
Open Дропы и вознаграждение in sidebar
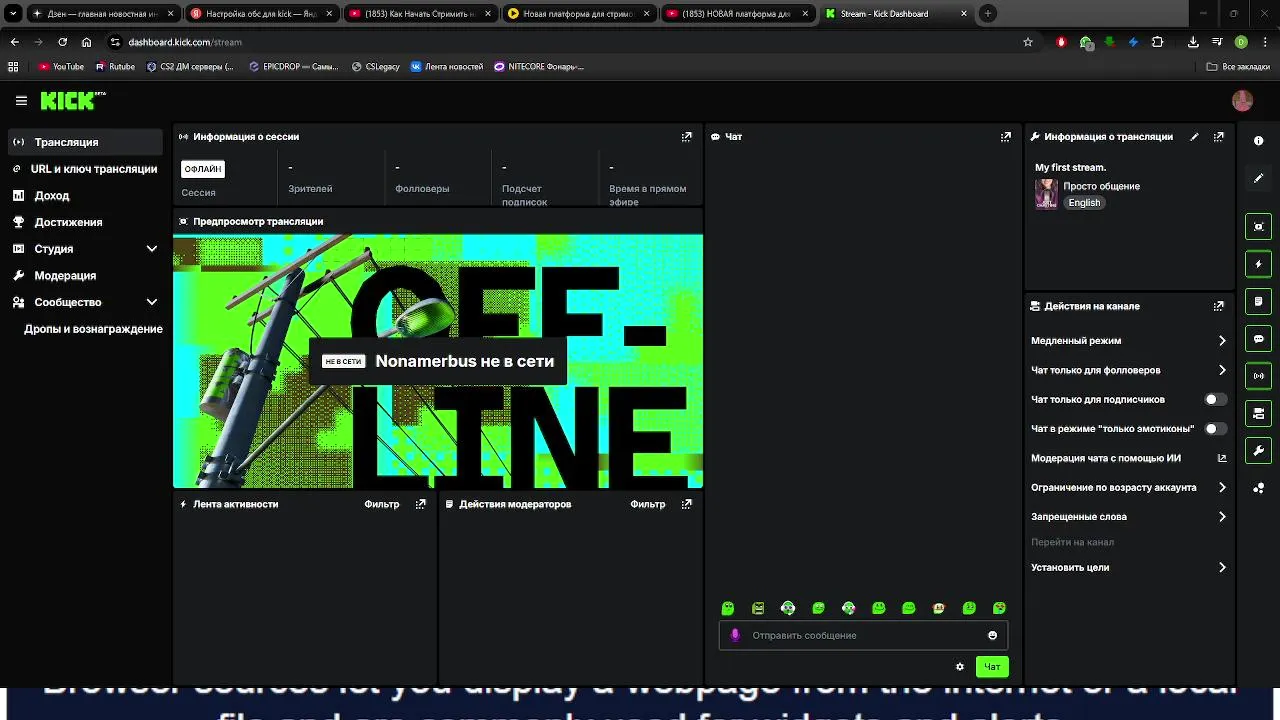[93, 329]
